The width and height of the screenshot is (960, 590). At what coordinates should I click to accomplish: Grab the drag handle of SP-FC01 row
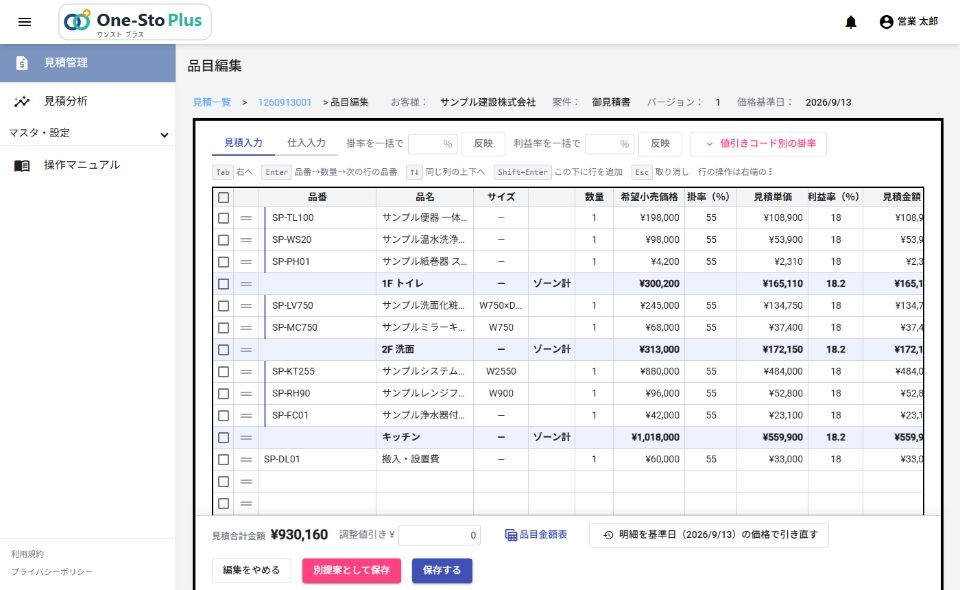click(x=246, y=416)
